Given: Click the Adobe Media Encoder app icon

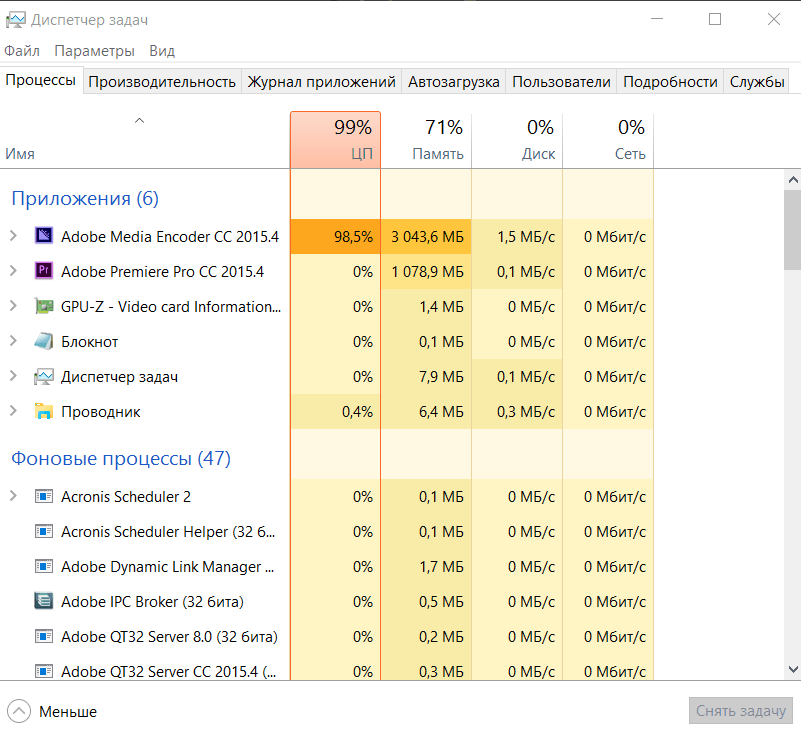Looking at the screenshot, I should point(44,236).
